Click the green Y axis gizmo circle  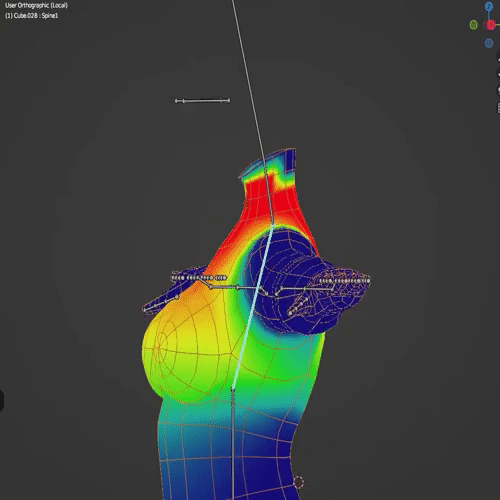coord(474,25)
